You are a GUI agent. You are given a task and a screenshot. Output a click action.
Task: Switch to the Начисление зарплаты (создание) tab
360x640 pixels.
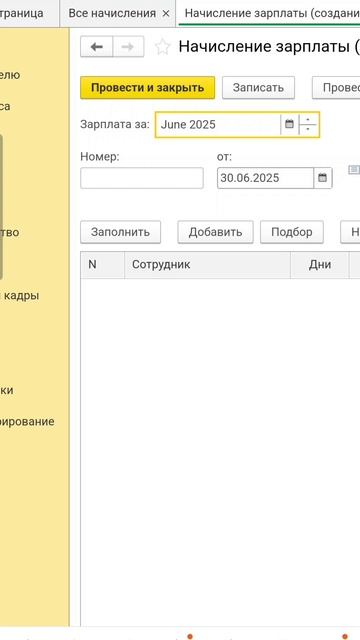269,13
